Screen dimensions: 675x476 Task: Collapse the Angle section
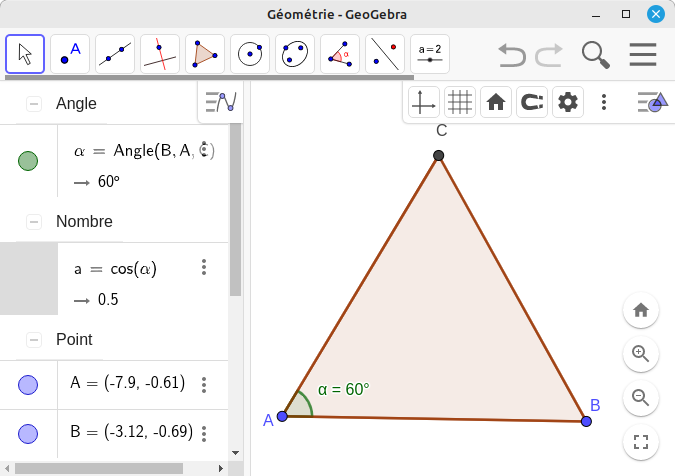[x=34, y=104]
